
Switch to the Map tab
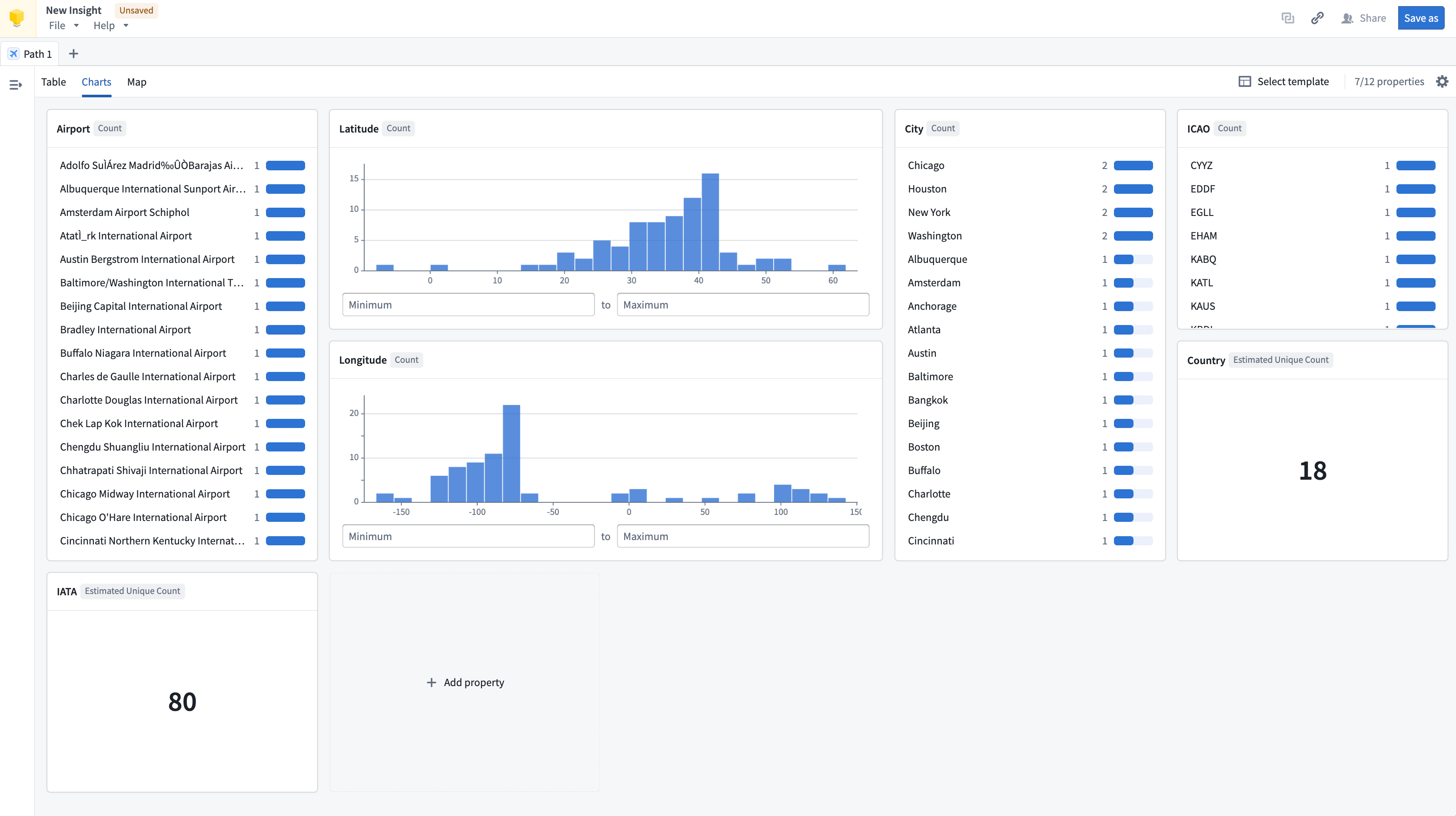pyautogui.click(x=137, y=82)
